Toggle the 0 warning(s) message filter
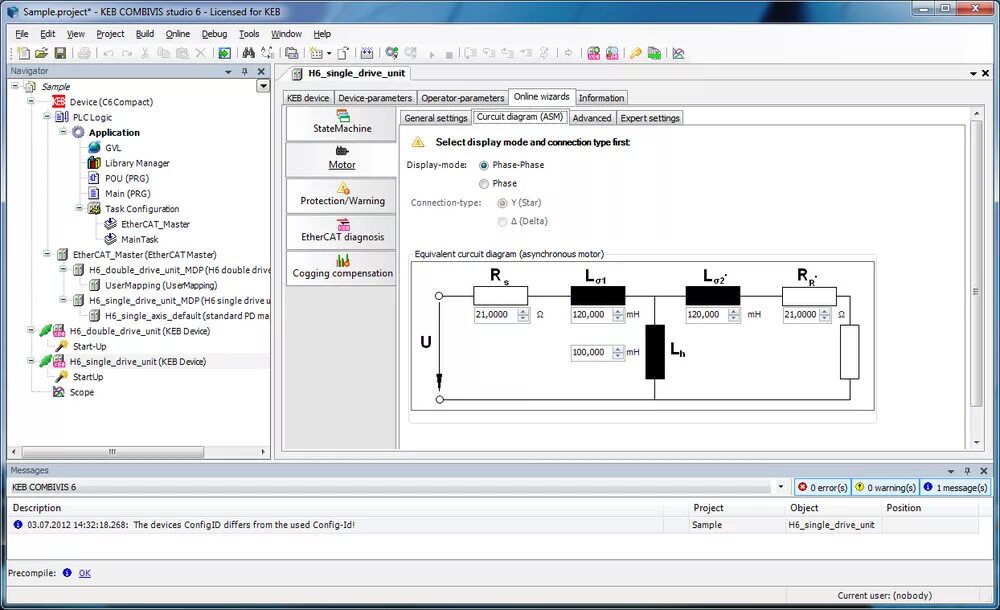This screenshot has height=610, width=1000. click(885, 487)
